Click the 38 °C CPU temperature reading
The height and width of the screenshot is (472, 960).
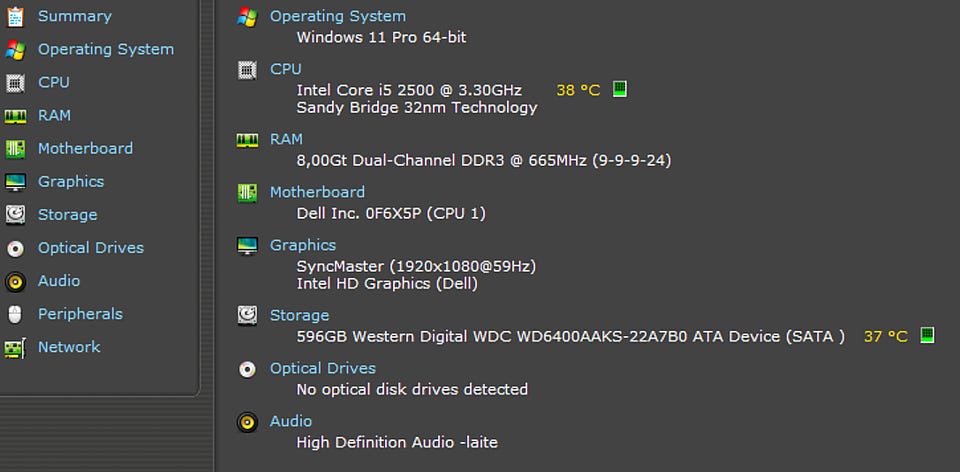pyautogui.click(x=578, y=91)
